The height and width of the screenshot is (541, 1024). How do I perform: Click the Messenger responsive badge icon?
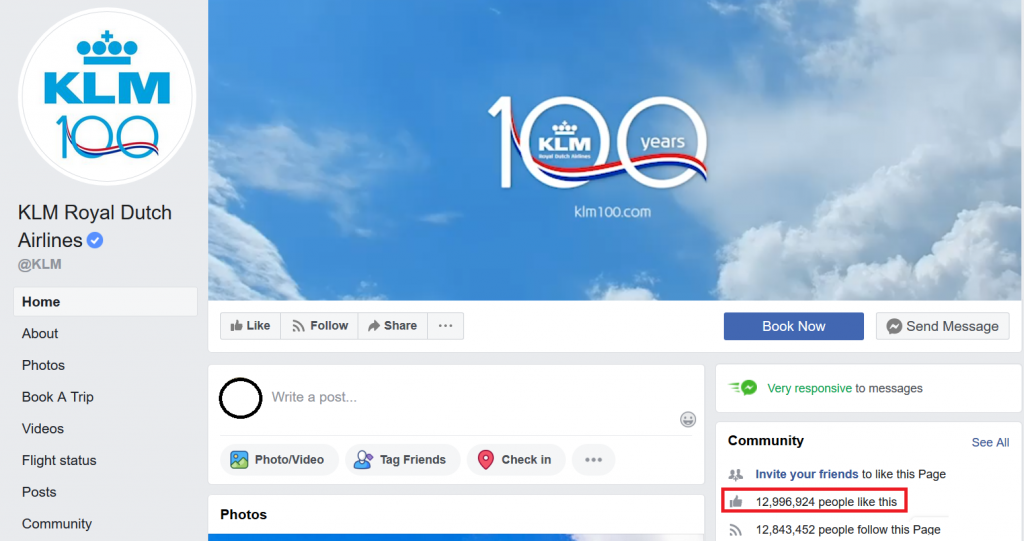tap(743, 388)
